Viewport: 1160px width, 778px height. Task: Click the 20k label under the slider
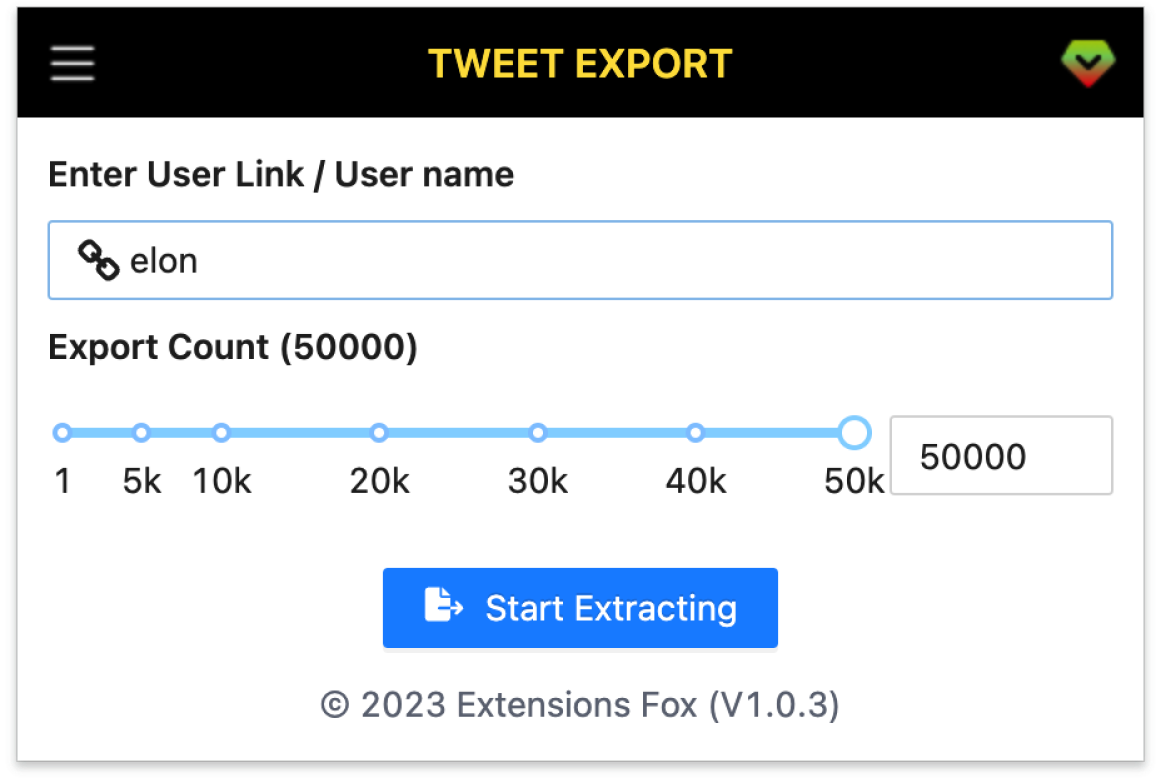tap(379, 482)
